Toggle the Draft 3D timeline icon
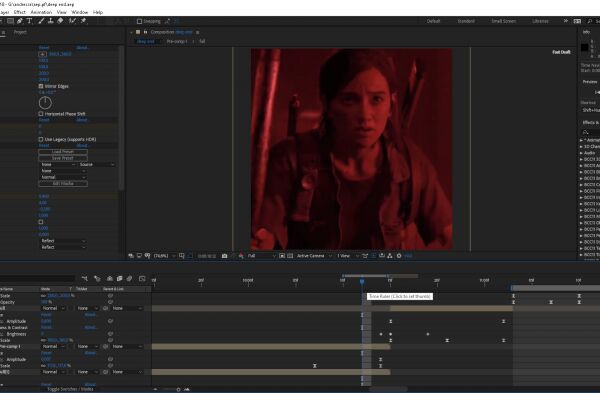The height and width of the screenshot is (393, 600). [97, 279]
